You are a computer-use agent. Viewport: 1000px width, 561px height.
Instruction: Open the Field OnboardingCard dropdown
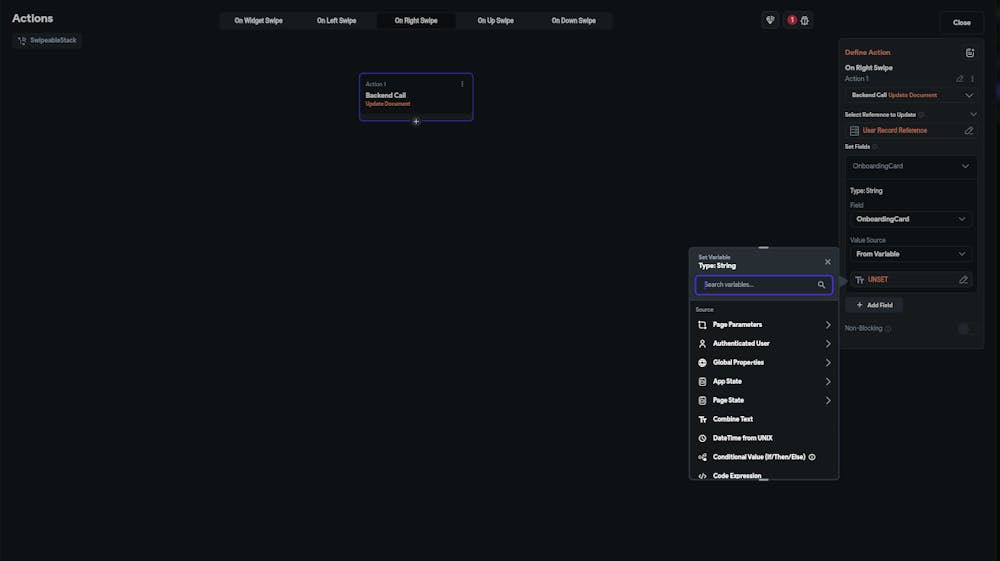click(911, 219)
